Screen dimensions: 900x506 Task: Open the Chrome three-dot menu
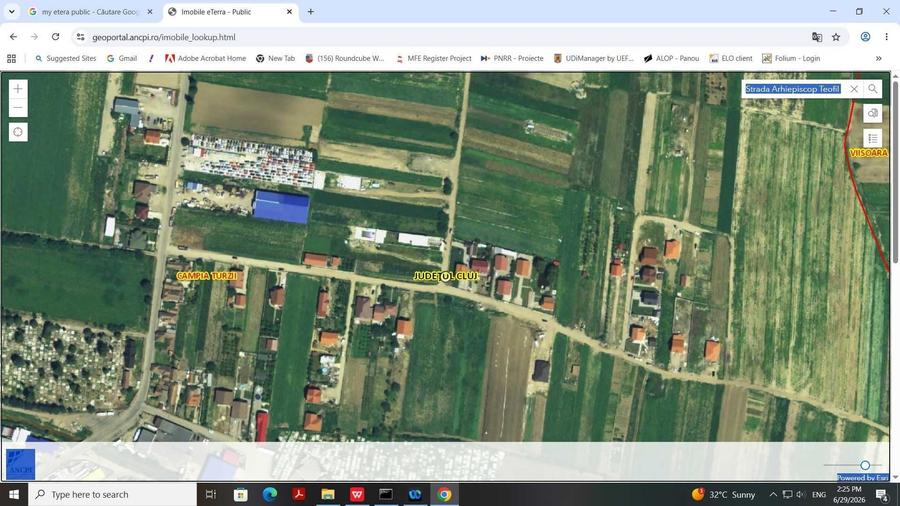(886, 37)
